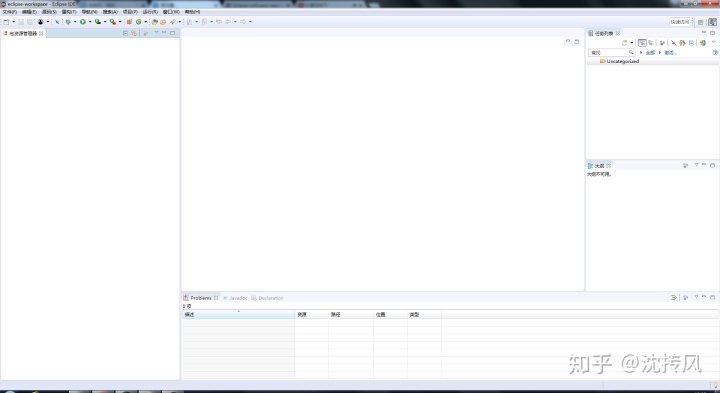Toggle Categorized presentation in Task List
Screen dimensions: 720x393
(x=642, y=43)
